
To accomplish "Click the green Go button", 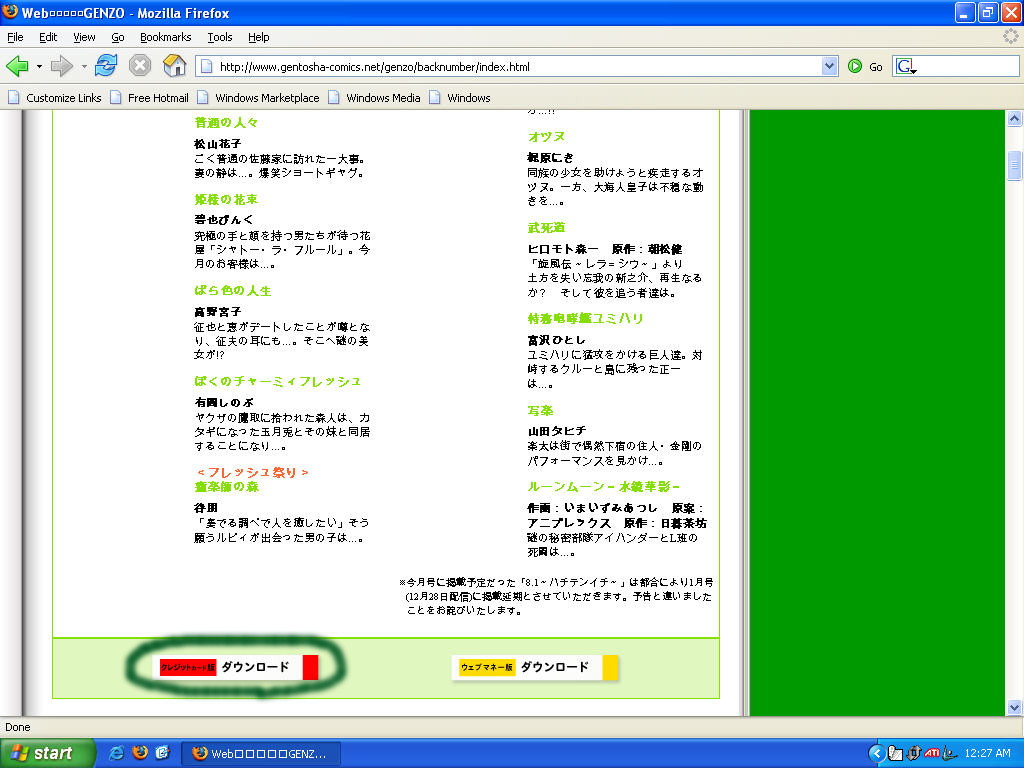I will [864, 67].
